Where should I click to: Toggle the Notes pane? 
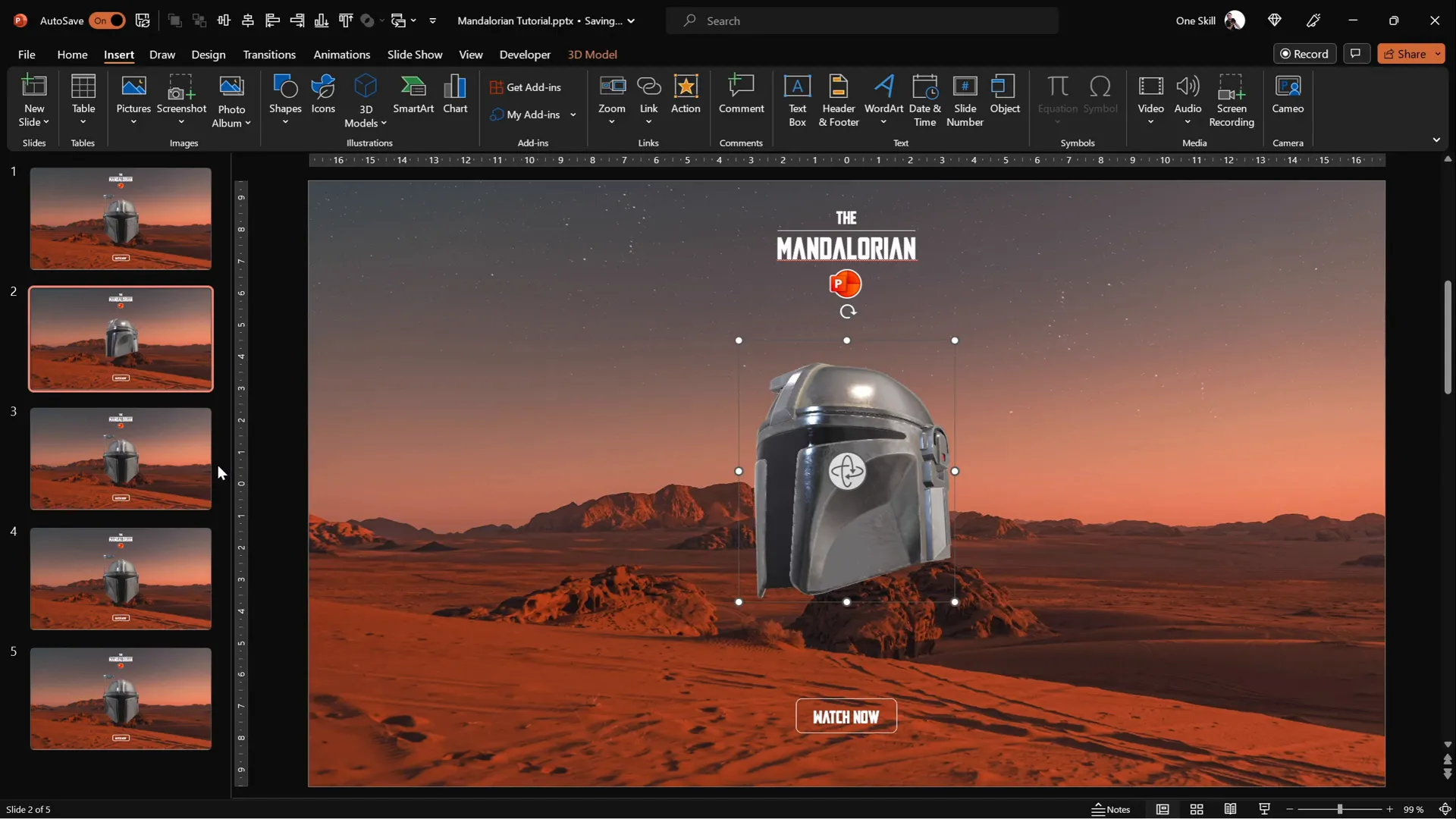click(x=1111, y=809)
